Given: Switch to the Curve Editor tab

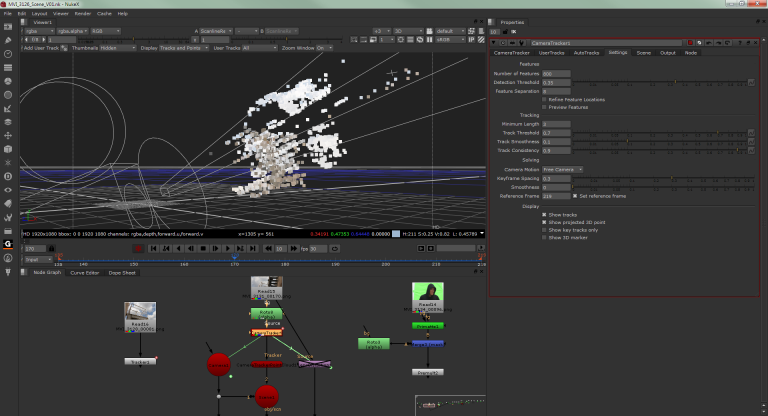Looking at the screenshot, I should click(x=84, y=272).
